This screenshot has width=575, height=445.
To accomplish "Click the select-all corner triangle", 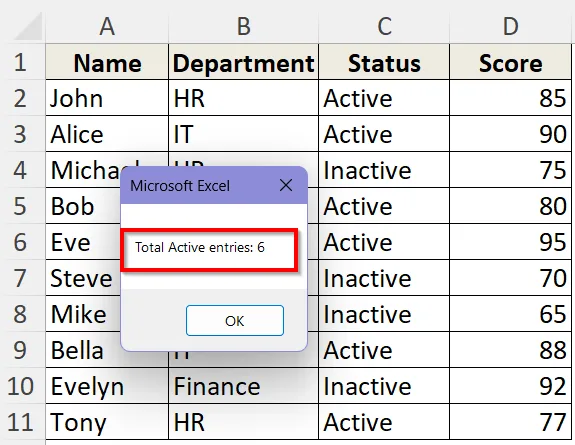I will (29, 27).
